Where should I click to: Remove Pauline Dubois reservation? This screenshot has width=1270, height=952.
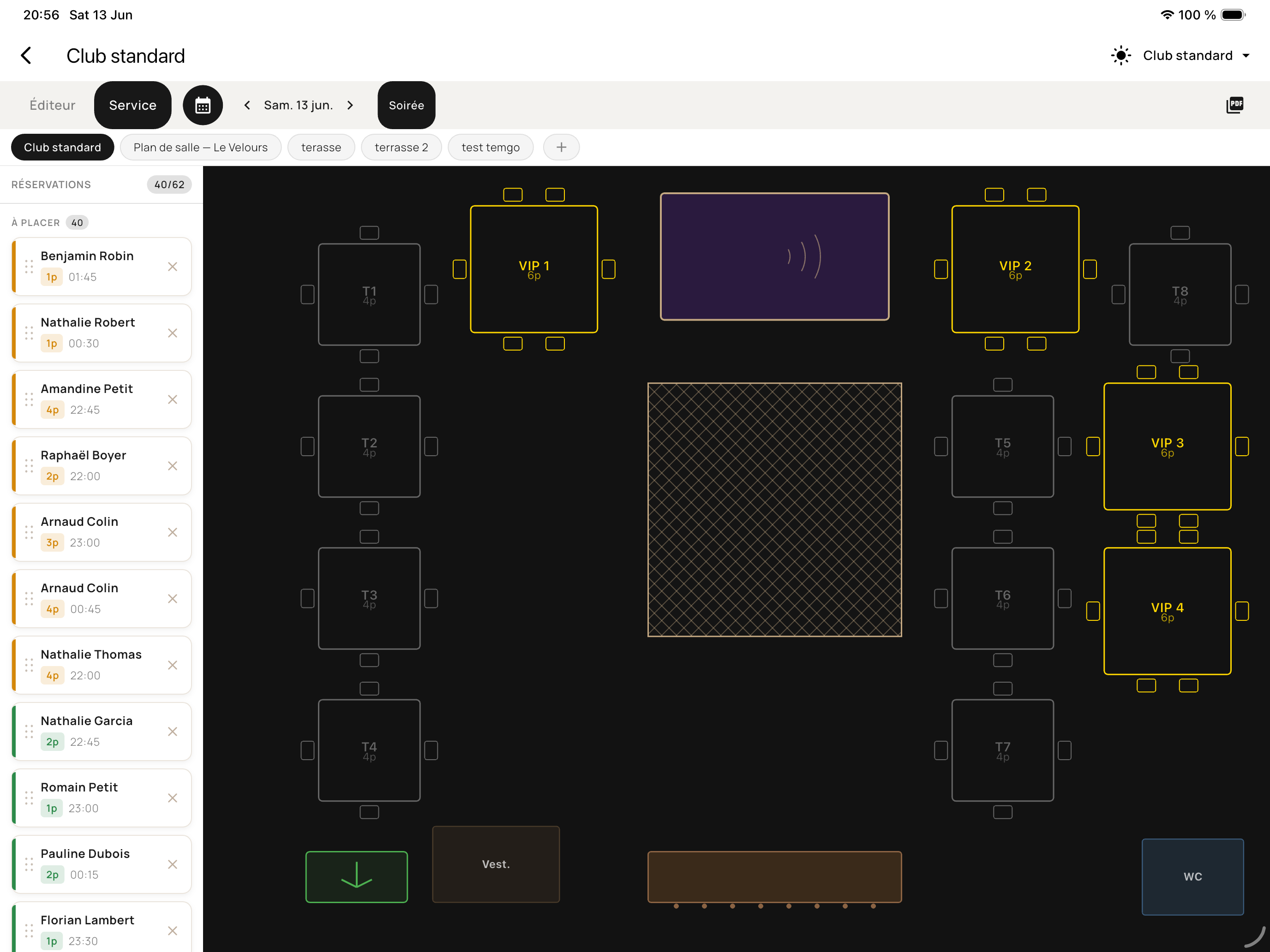coord(172,864)
